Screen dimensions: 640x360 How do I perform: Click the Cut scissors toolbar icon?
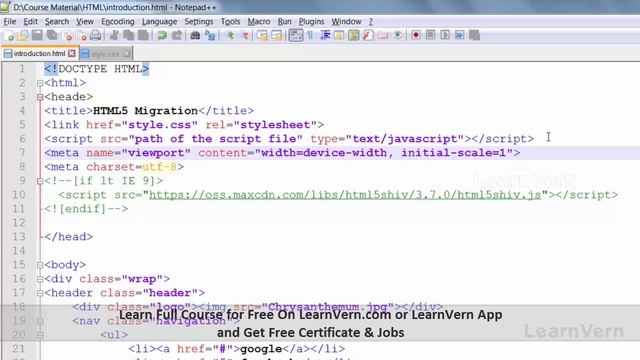coord(114,36)
